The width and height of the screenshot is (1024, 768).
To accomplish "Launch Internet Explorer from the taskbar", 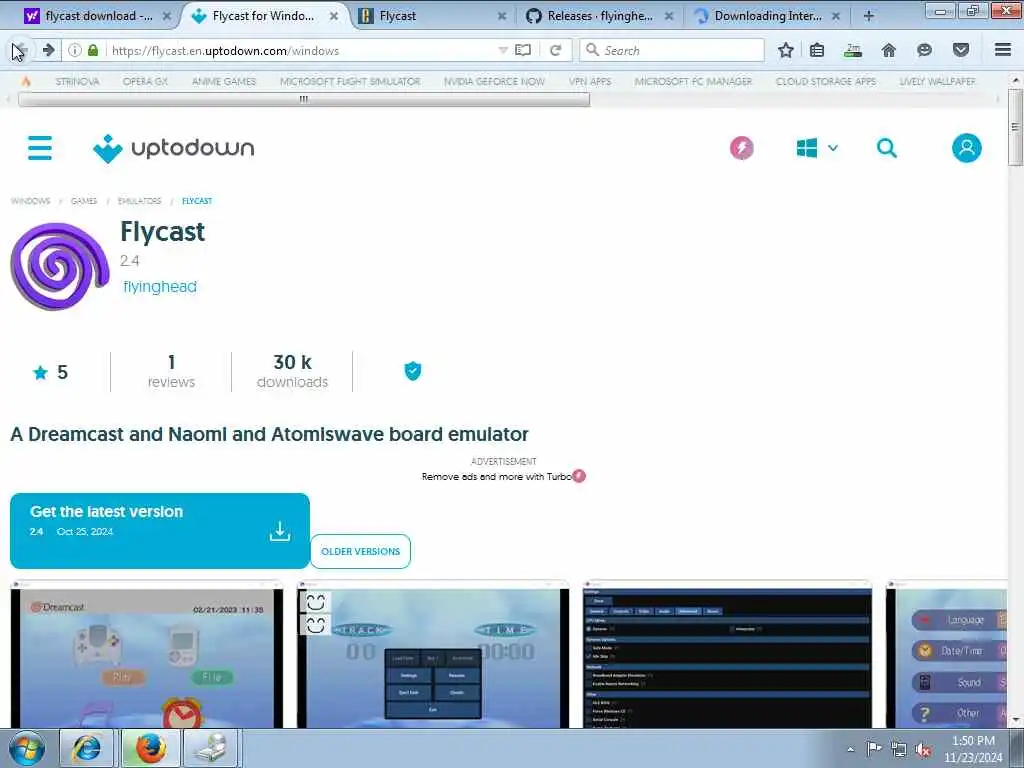I will (87, 748).
